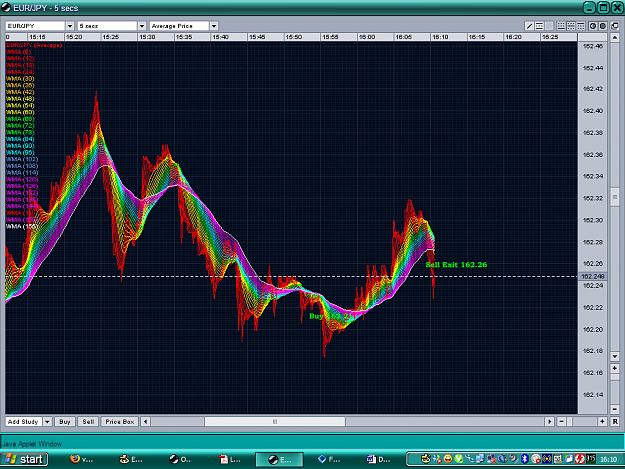Click the Price Box button
The height and width of the screenshot is (469, 625).
[120, 421]
